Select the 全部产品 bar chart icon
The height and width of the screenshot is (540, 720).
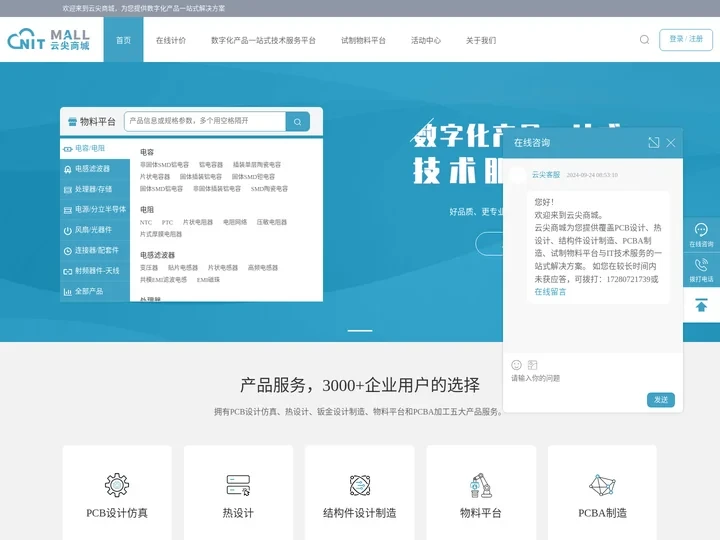[68, 292]
